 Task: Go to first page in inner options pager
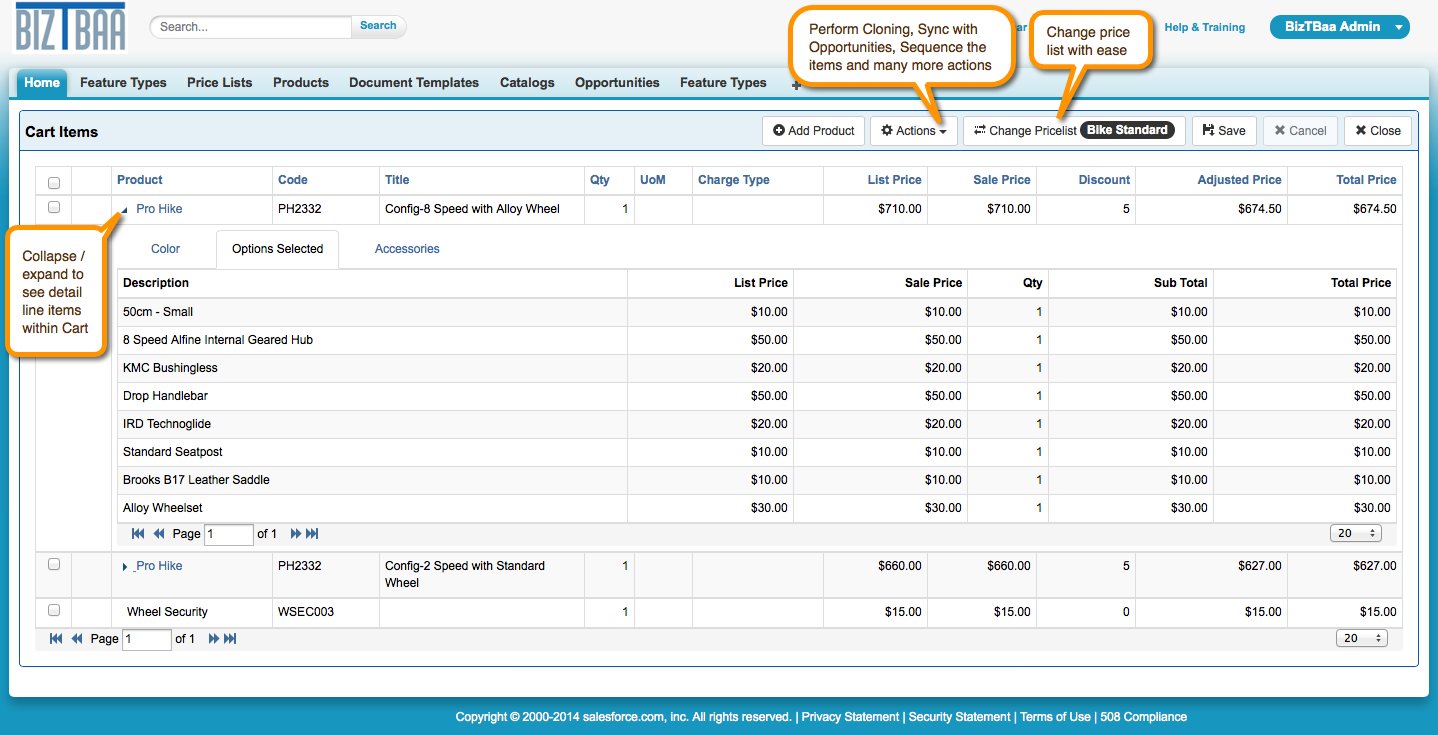(138, 534)
